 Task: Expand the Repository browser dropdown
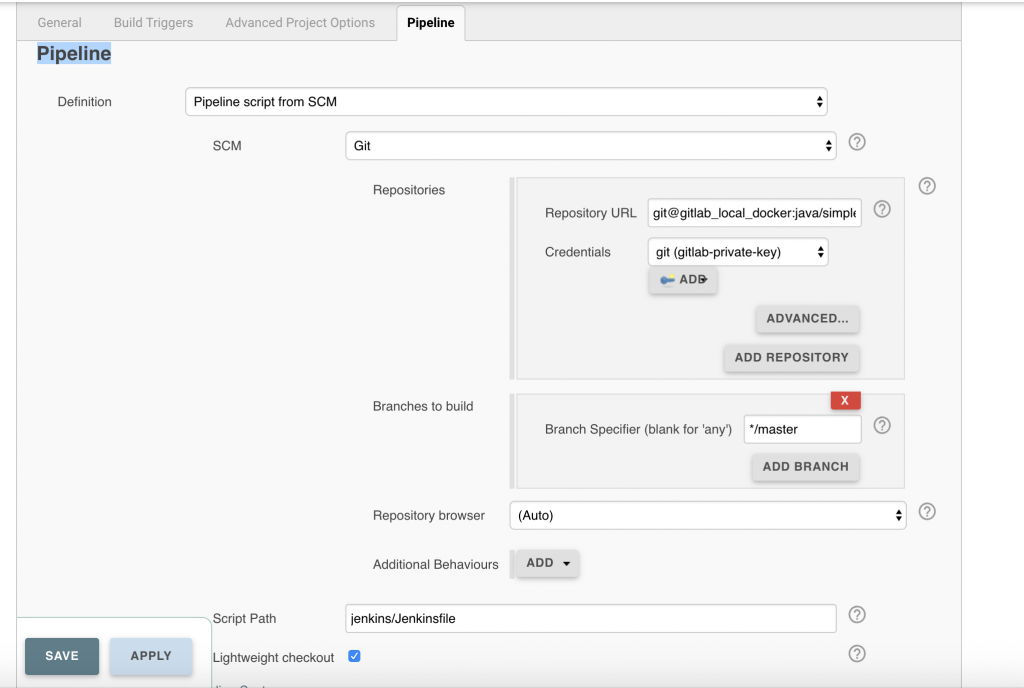(x=707, y=516)
